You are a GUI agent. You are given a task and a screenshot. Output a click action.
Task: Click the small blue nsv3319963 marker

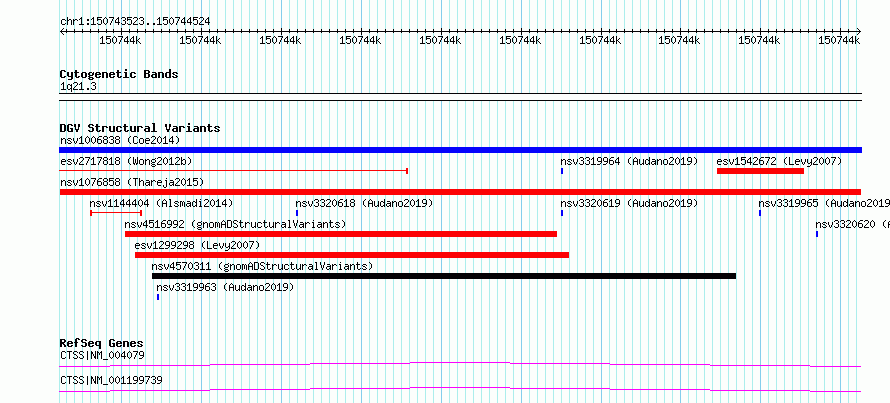pyautogui.click(x=158, y=297)
